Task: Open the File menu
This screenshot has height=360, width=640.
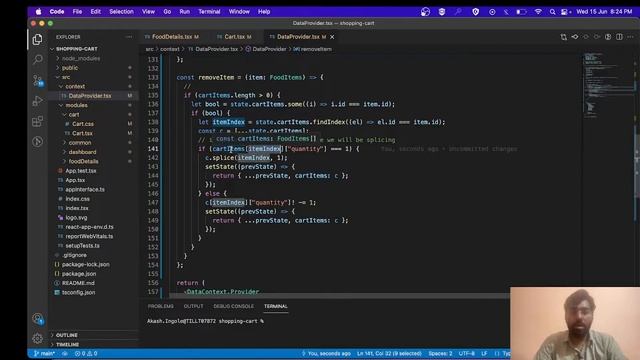Action: (x=77, y=12)
